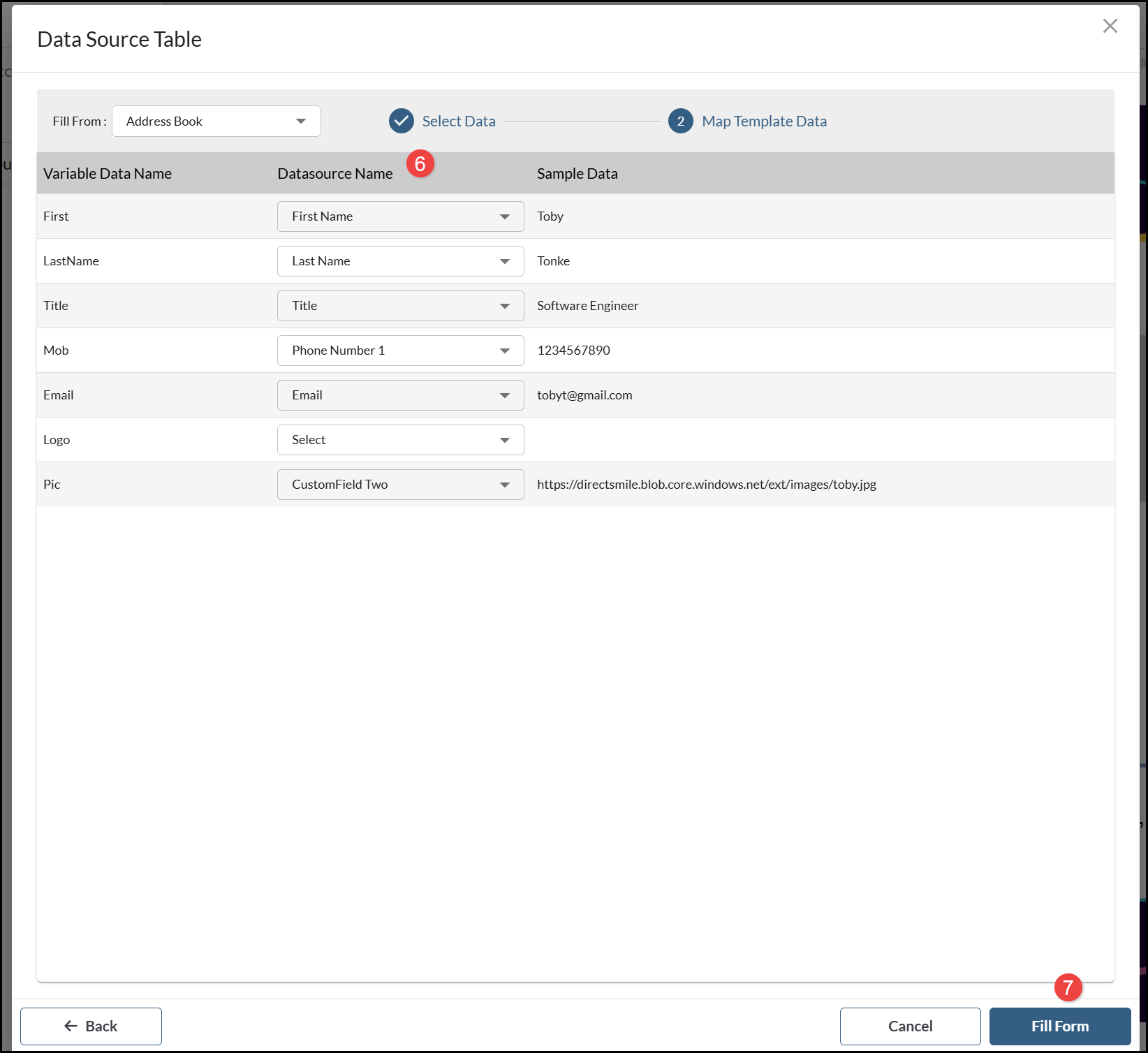Open the Email datasource dropdown
Screen dimensions: 1148x1053
(x=400, y=395)
